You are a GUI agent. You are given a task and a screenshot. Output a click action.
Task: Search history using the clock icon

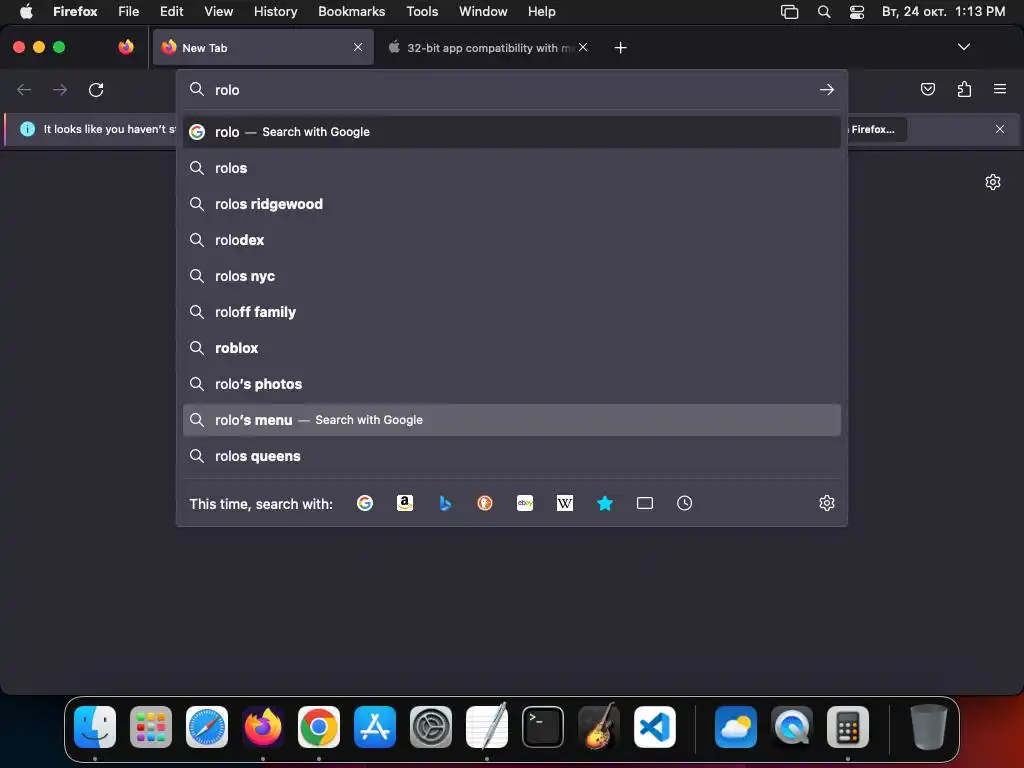pos(684,503)
